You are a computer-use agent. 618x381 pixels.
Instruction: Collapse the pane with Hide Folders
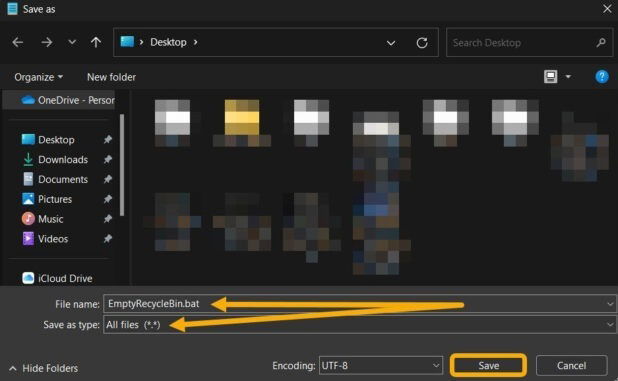tap(43, 368)
